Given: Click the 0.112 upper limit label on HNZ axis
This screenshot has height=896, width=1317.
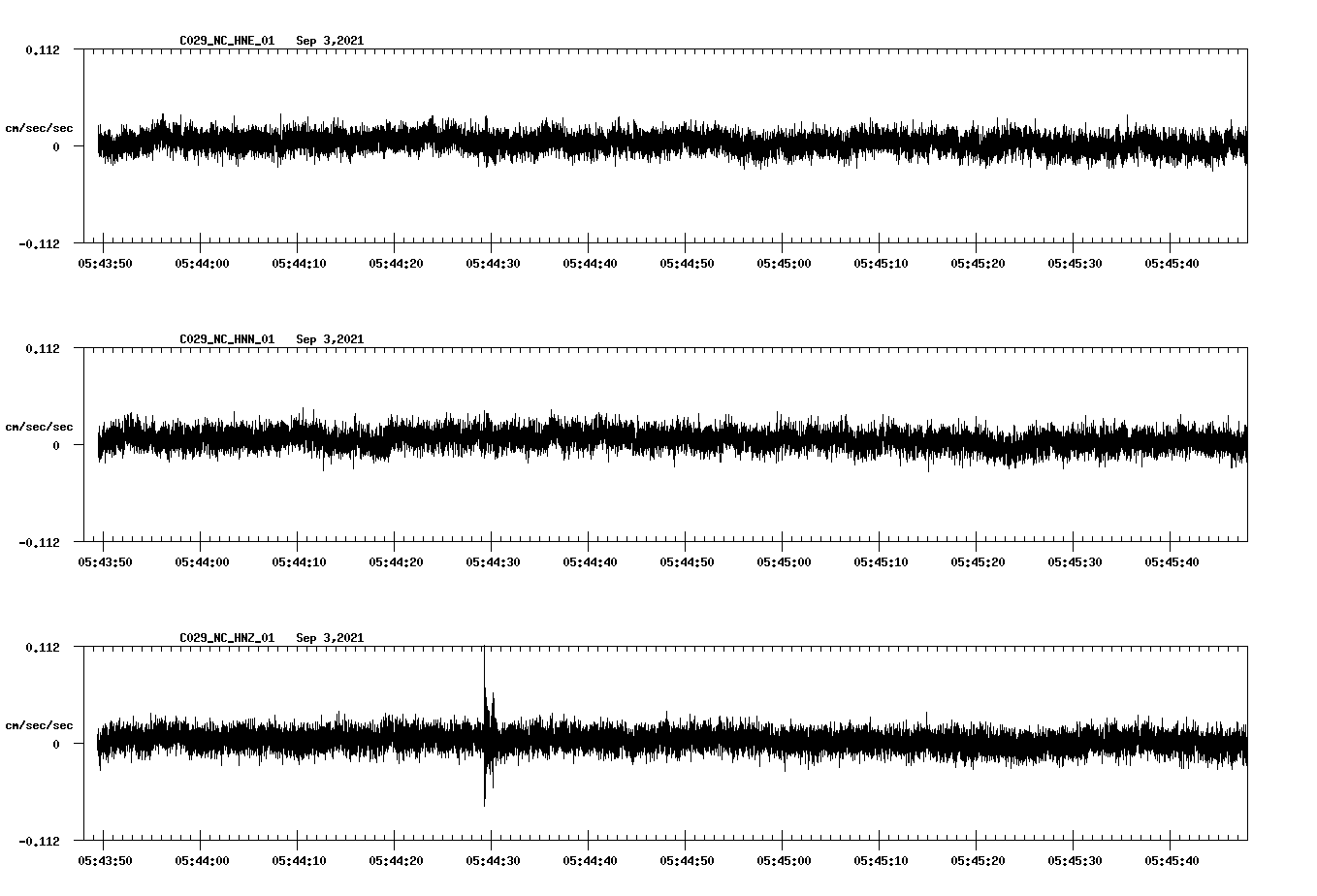Looking at the screenshot, I should [x=42, y=648].
